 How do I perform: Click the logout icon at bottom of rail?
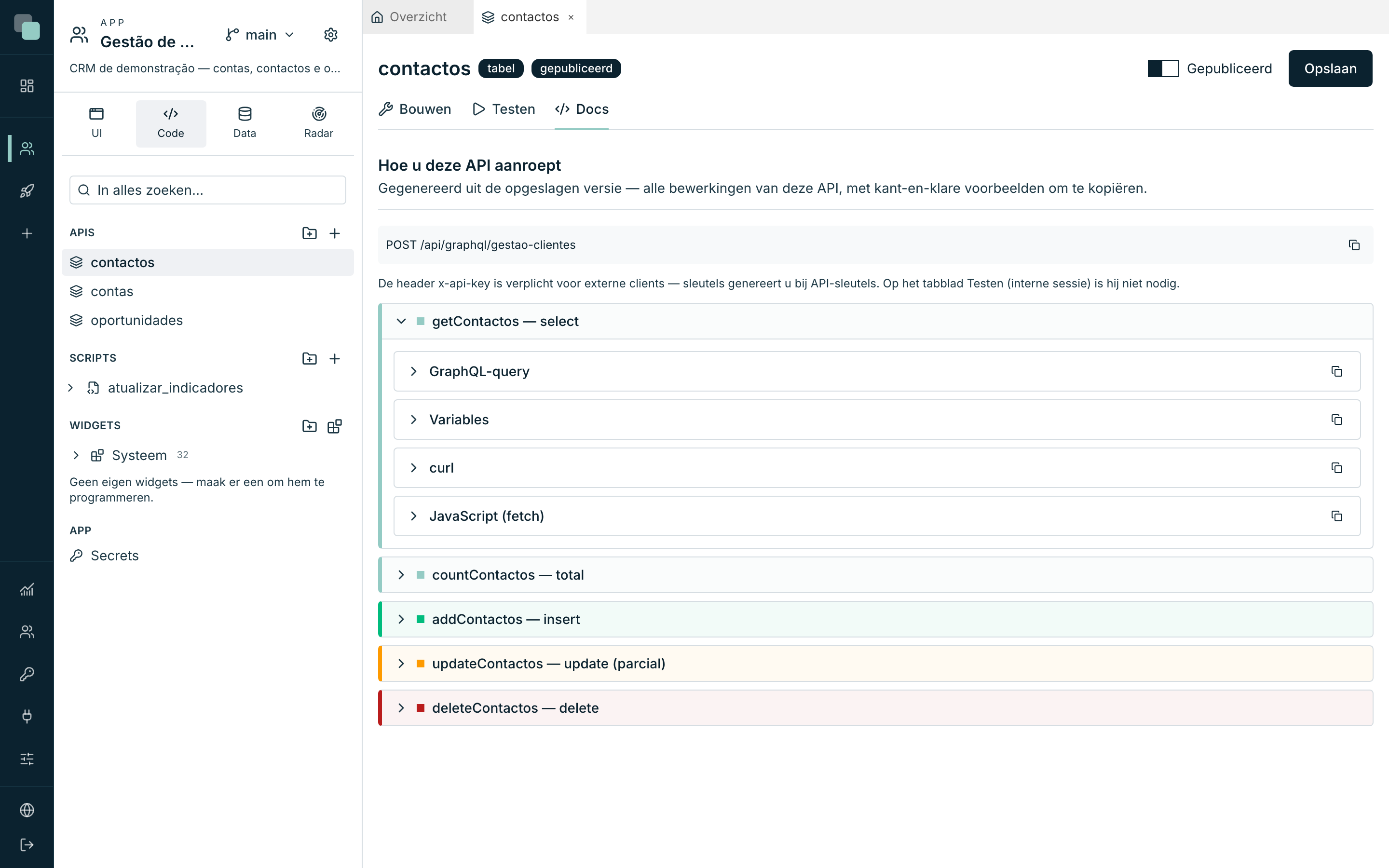27,844
